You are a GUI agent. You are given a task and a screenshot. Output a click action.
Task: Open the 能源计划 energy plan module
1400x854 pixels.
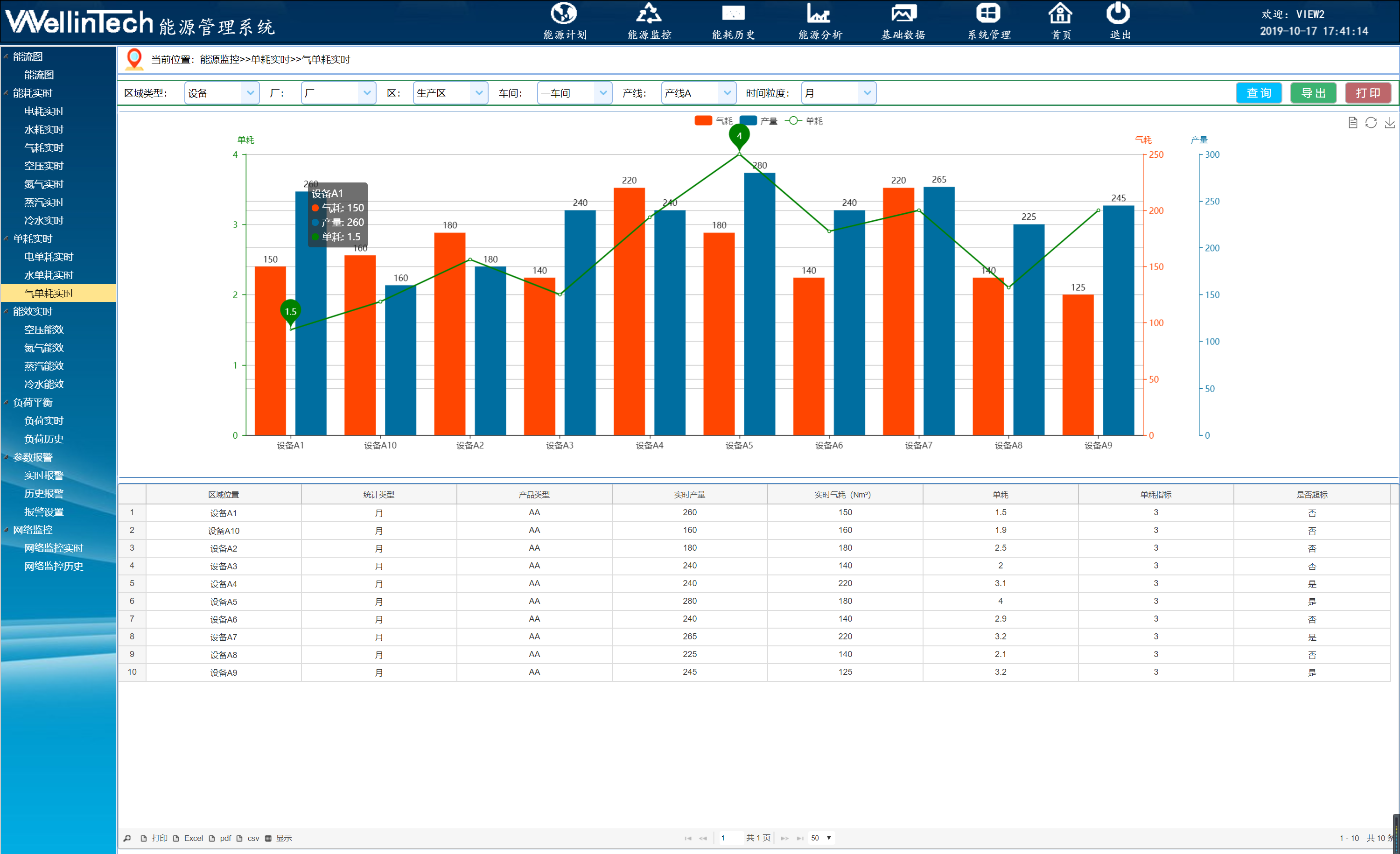pos(564,21)
